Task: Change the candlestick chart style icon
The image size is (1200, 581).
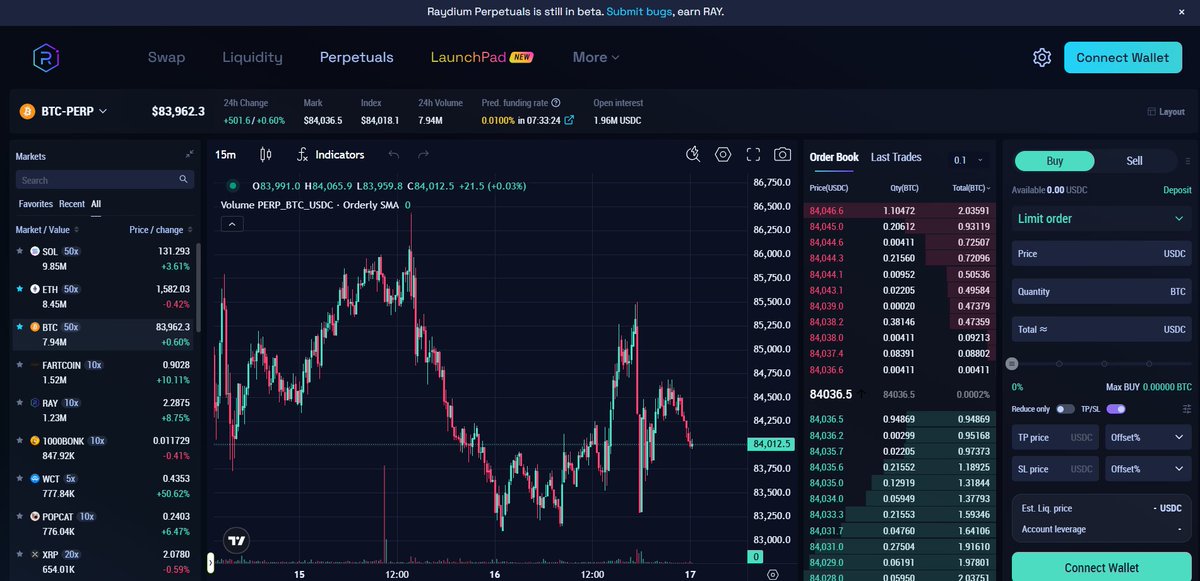Action: 265,154
